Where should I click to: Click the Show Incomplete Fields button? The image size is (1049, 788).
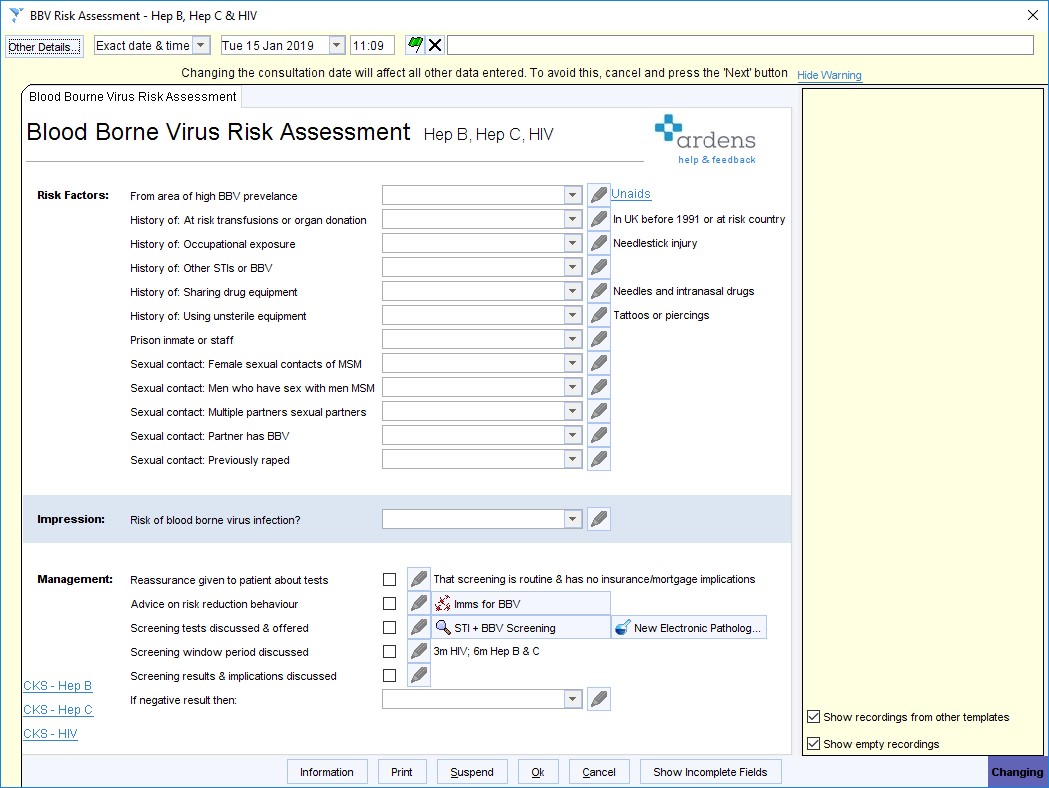[710, 771]
